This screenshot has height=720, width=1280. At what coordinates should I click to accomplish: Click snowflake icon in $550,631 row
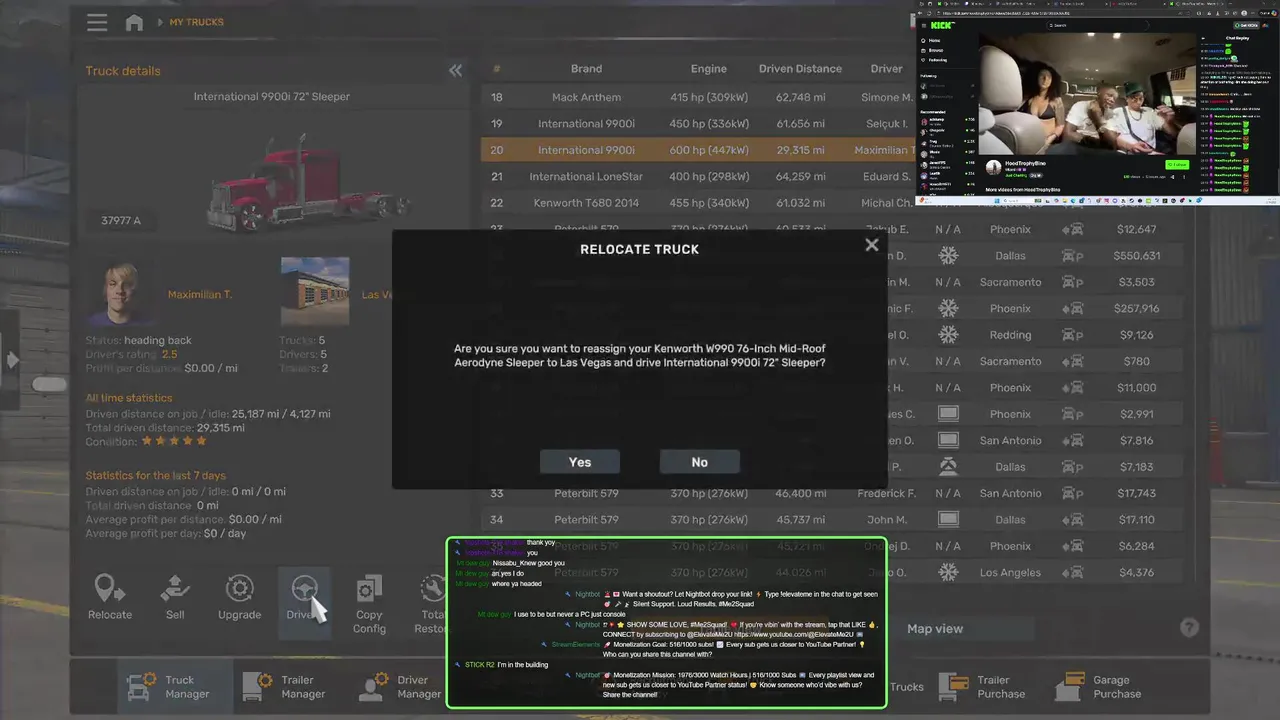pyautogui.click(x=947, y=256)
